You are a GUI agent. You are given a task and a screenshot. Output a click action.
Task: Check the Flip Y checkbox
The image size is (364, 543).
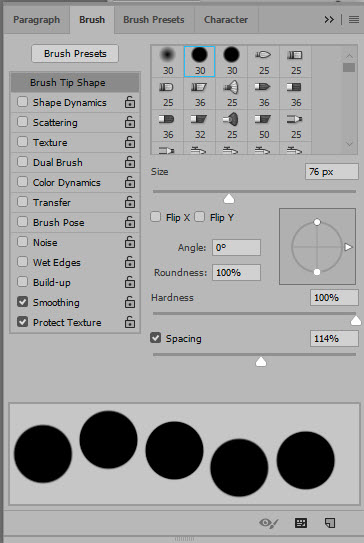[199, 217]
